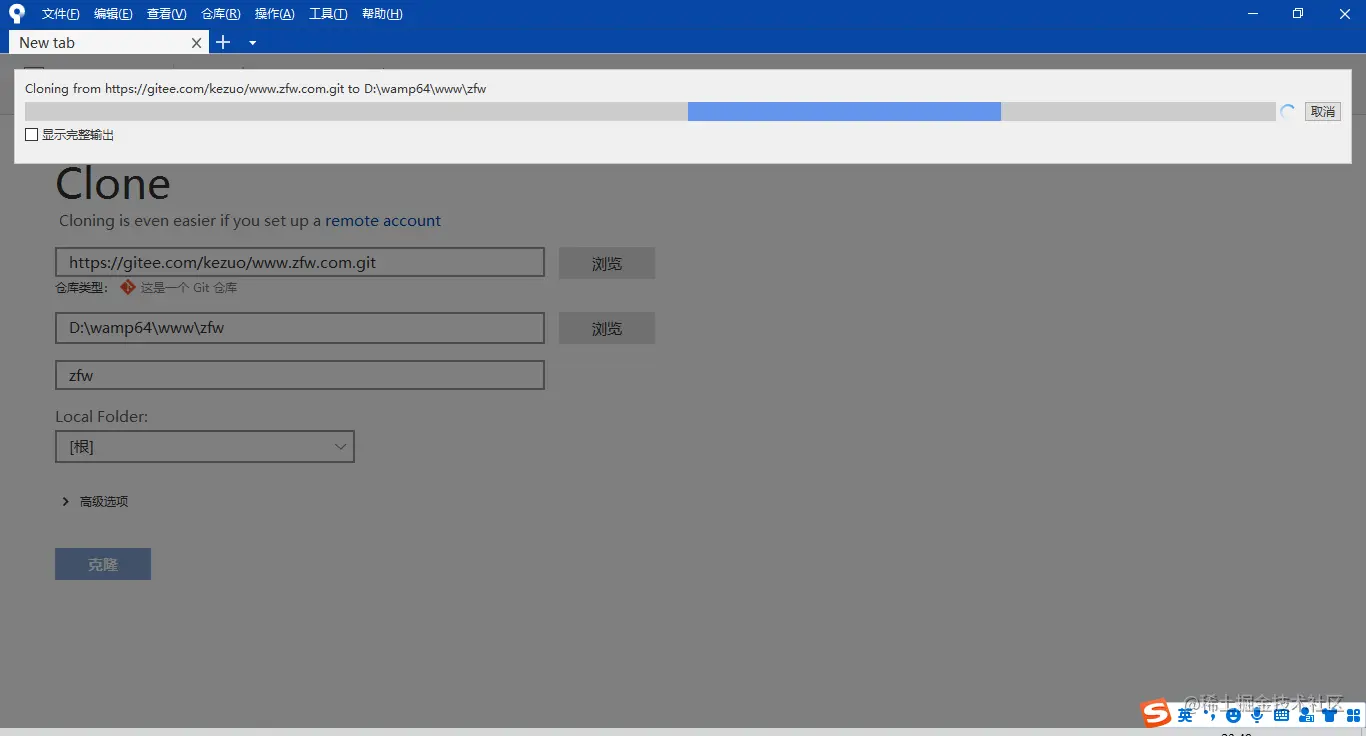Screen dimensions: 1366x736
Task: Open the 工具(T) menu
Action: tap(328, 14)
